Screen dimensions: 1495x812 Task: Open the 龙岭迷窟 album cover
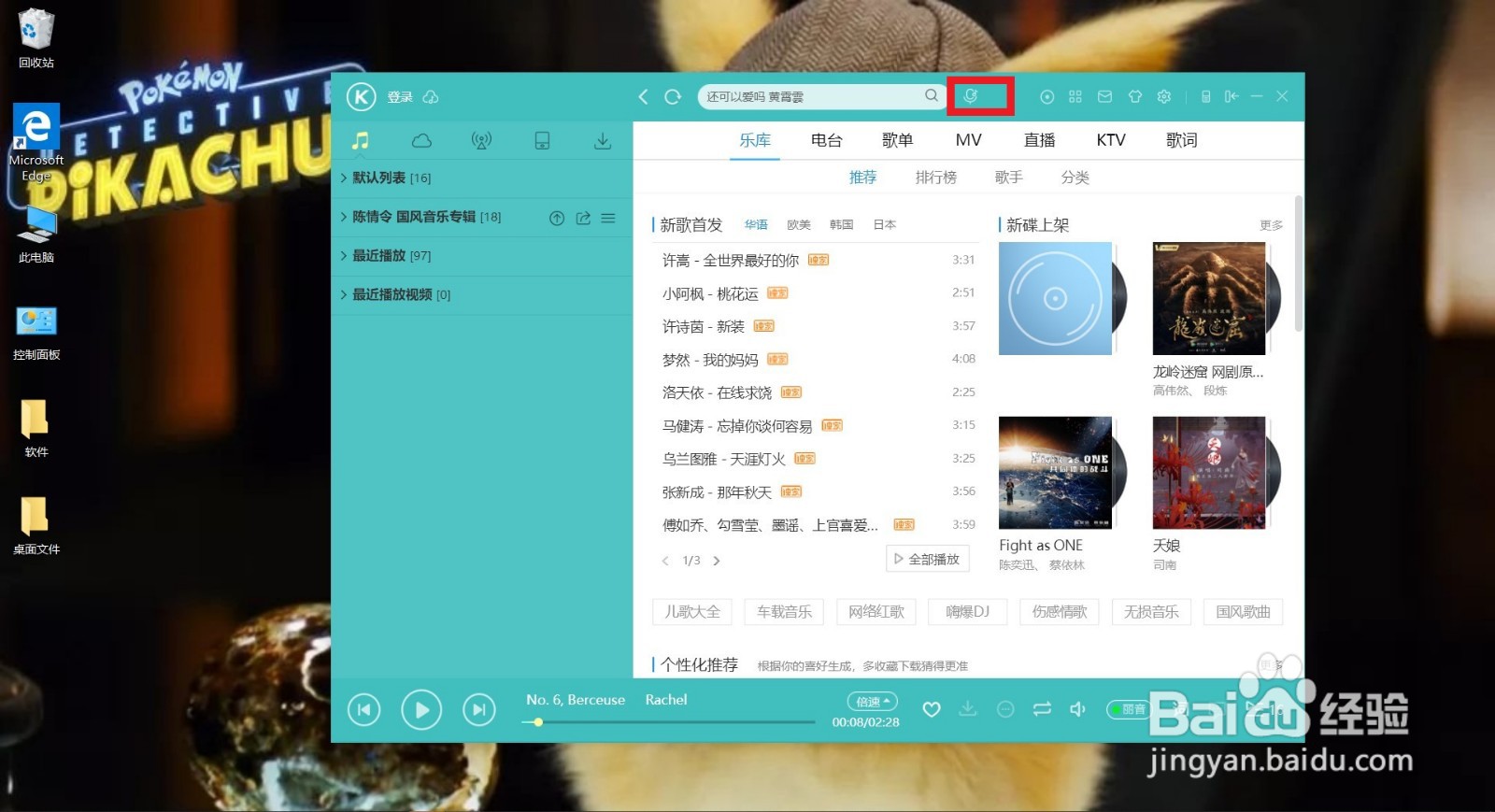click(x=1209, y=298)
